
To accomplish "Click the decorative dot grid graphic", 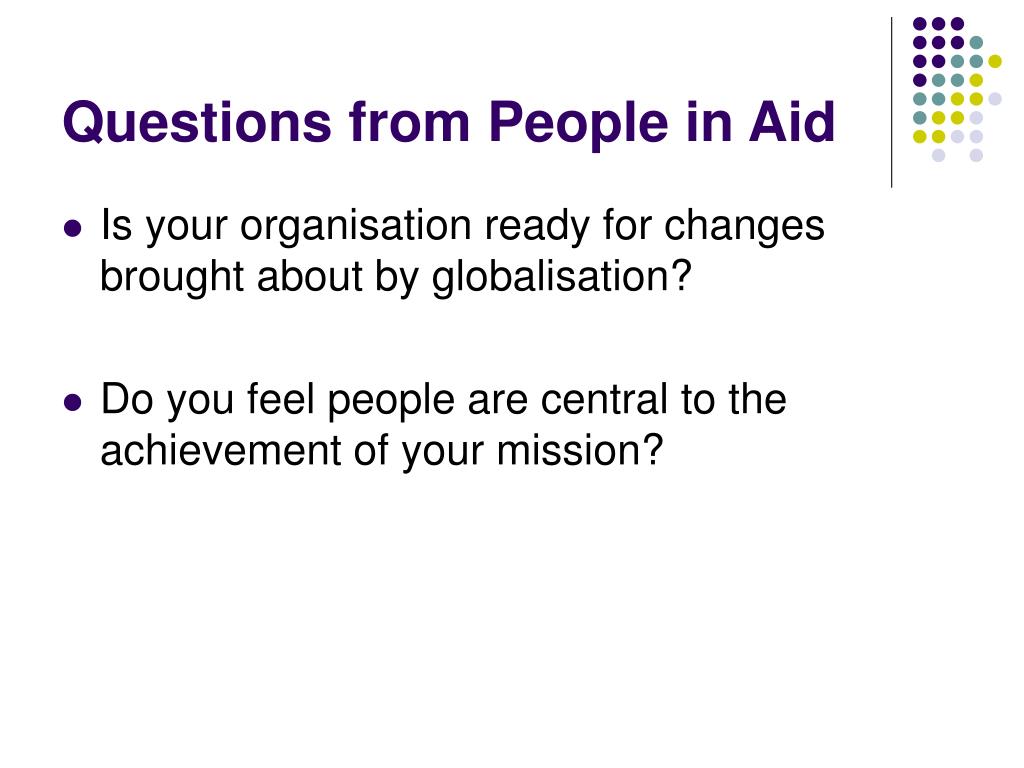I will [x=957, y=89].
